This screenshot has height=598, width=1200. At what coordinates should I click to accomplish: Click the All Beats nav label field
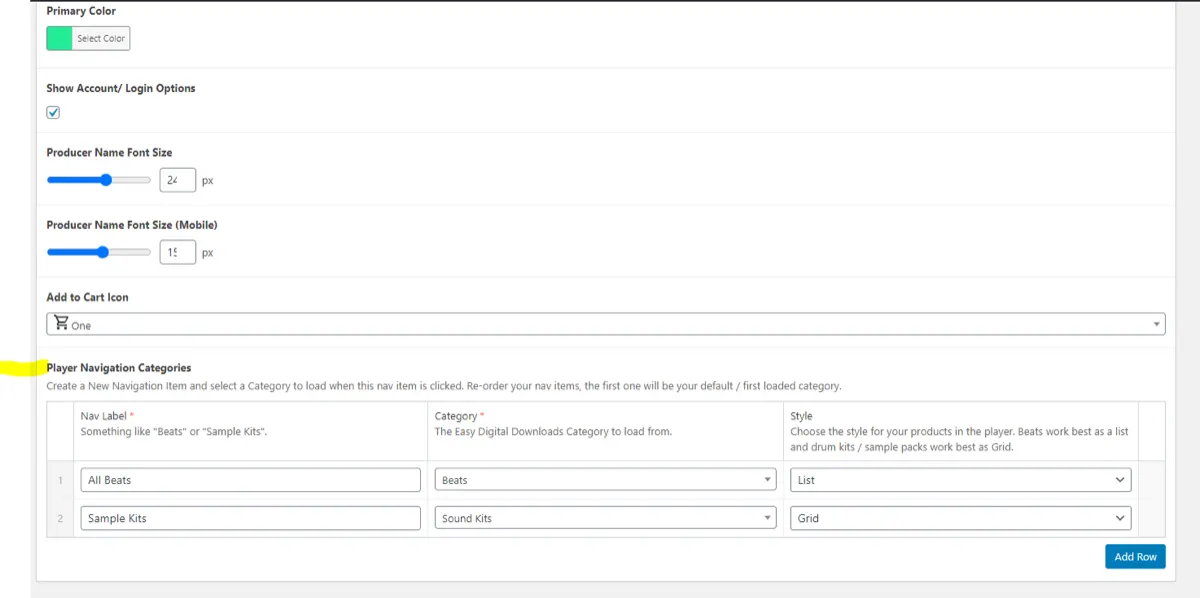[x=251, y=480]
